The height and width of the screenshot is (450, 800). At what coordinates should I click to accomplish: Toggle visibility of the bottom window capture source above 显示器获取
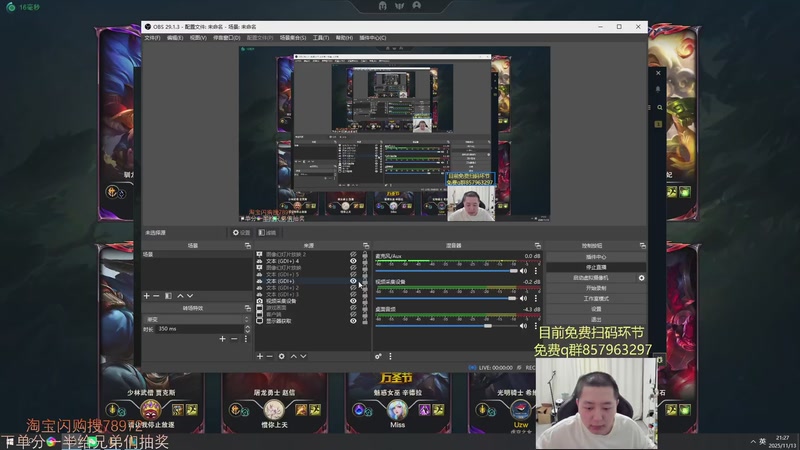click(353, 314)
